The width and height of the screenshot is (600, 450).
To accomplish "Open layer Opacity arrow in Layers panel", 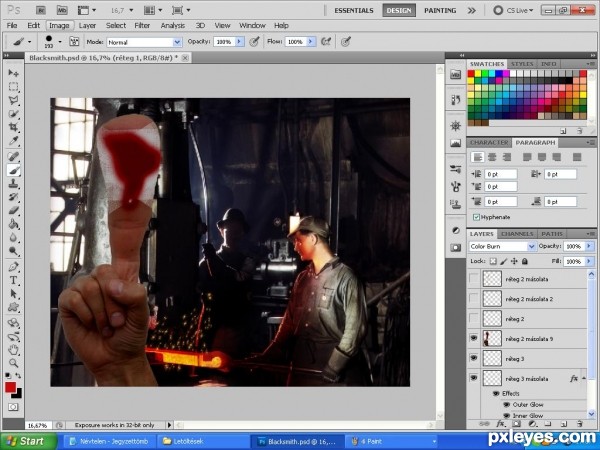I will [x=589, y=246].
